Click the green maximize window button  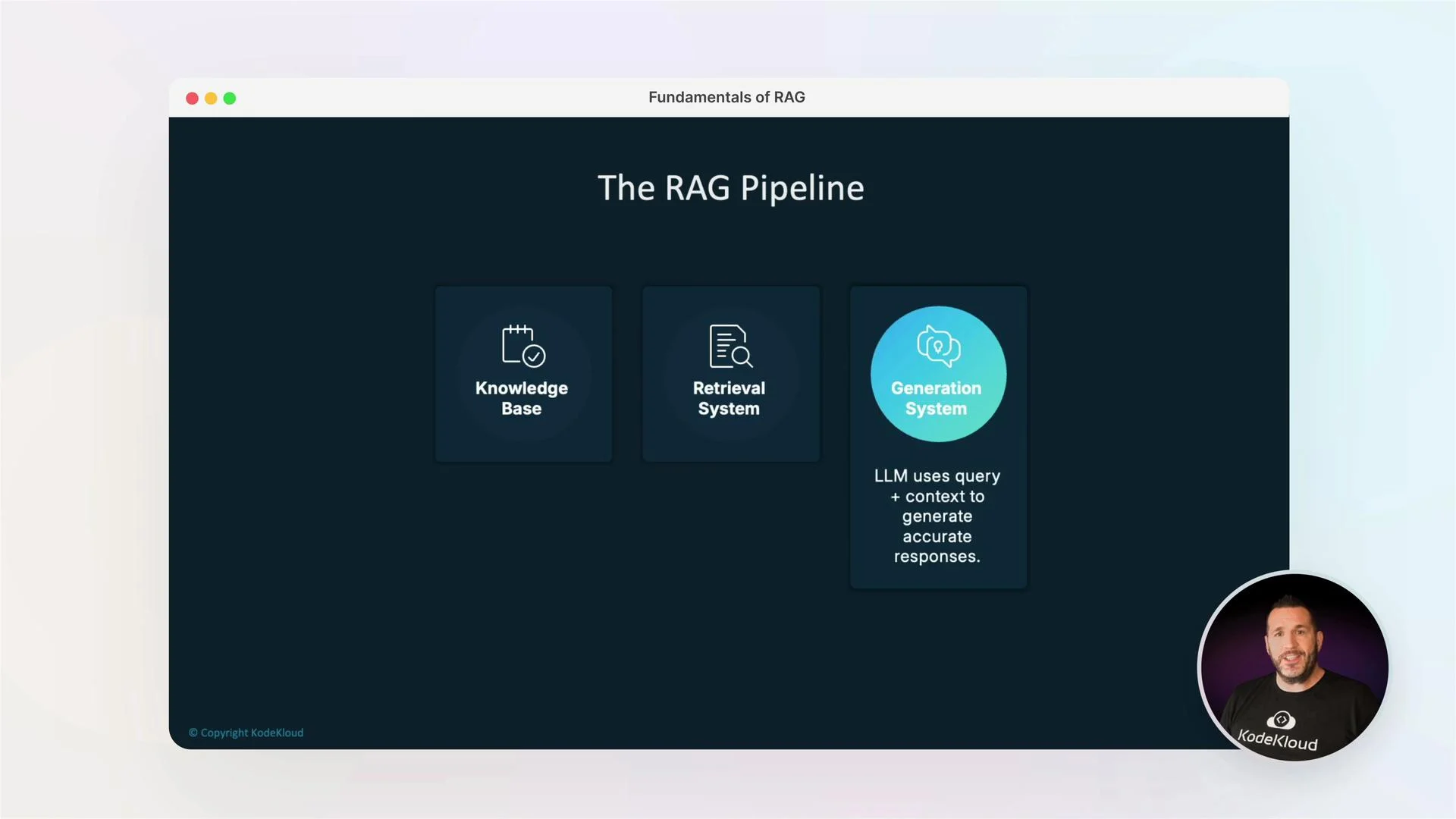click(230, 99)
